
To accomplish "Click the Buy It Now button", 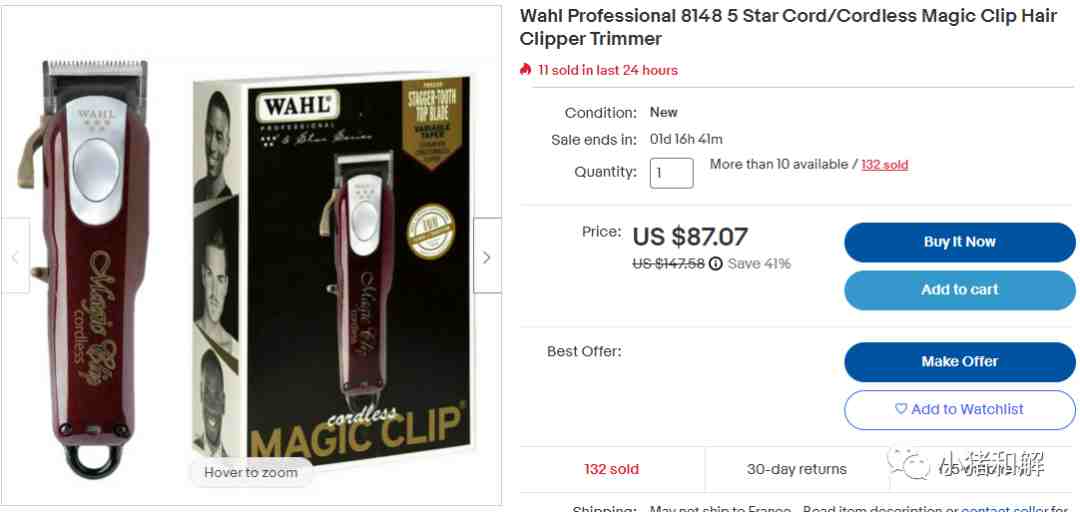I will click(959, 242).
